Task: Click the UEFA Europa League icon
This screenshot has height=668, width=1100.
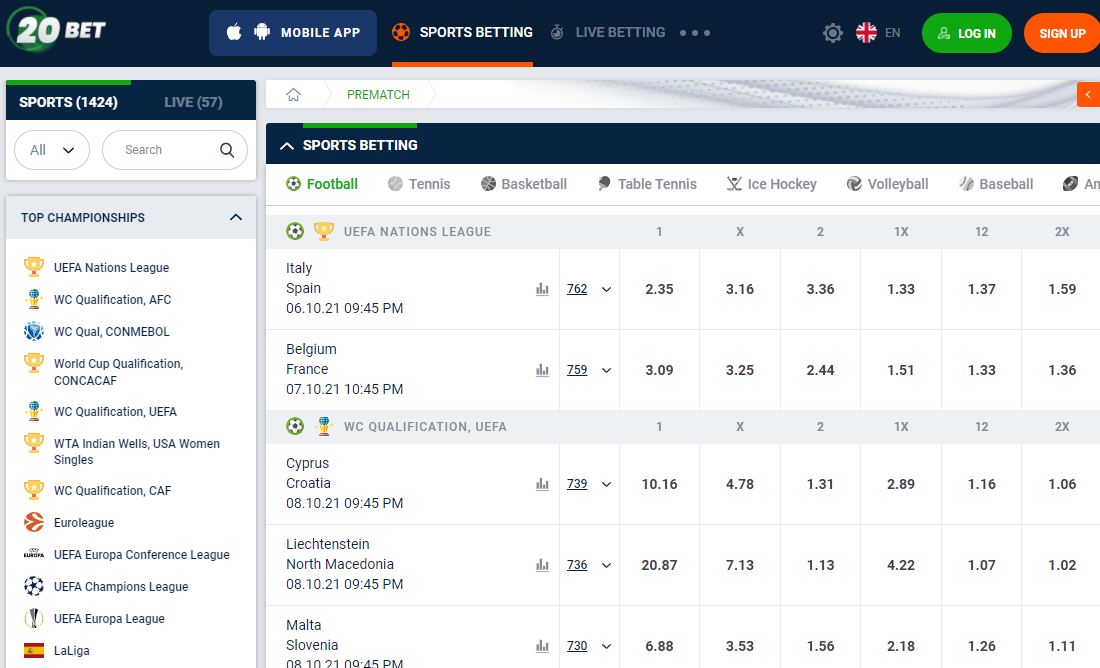Action: tap(34, 618)
